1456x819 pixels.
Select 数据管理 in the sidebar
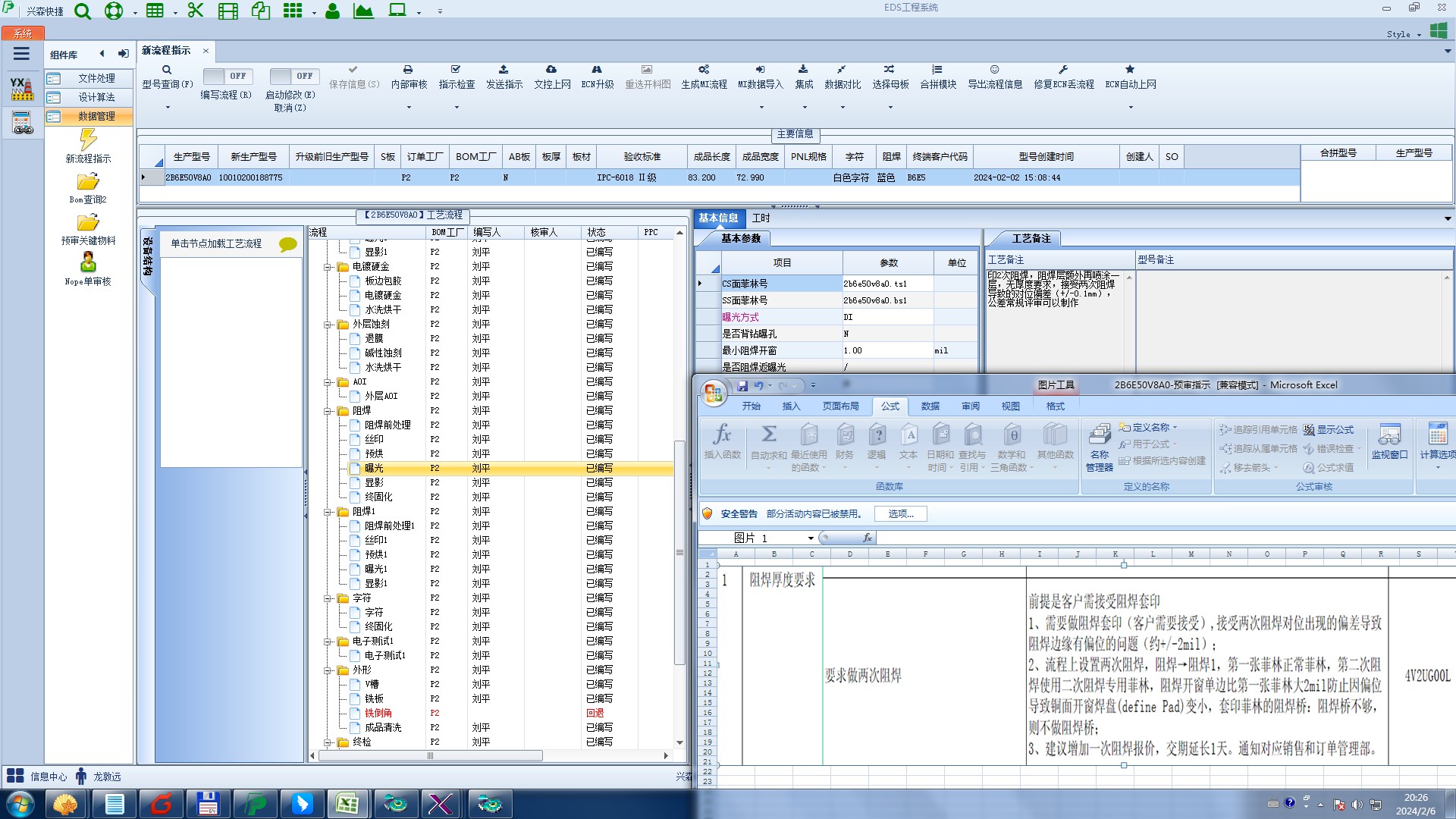[96, 116]
